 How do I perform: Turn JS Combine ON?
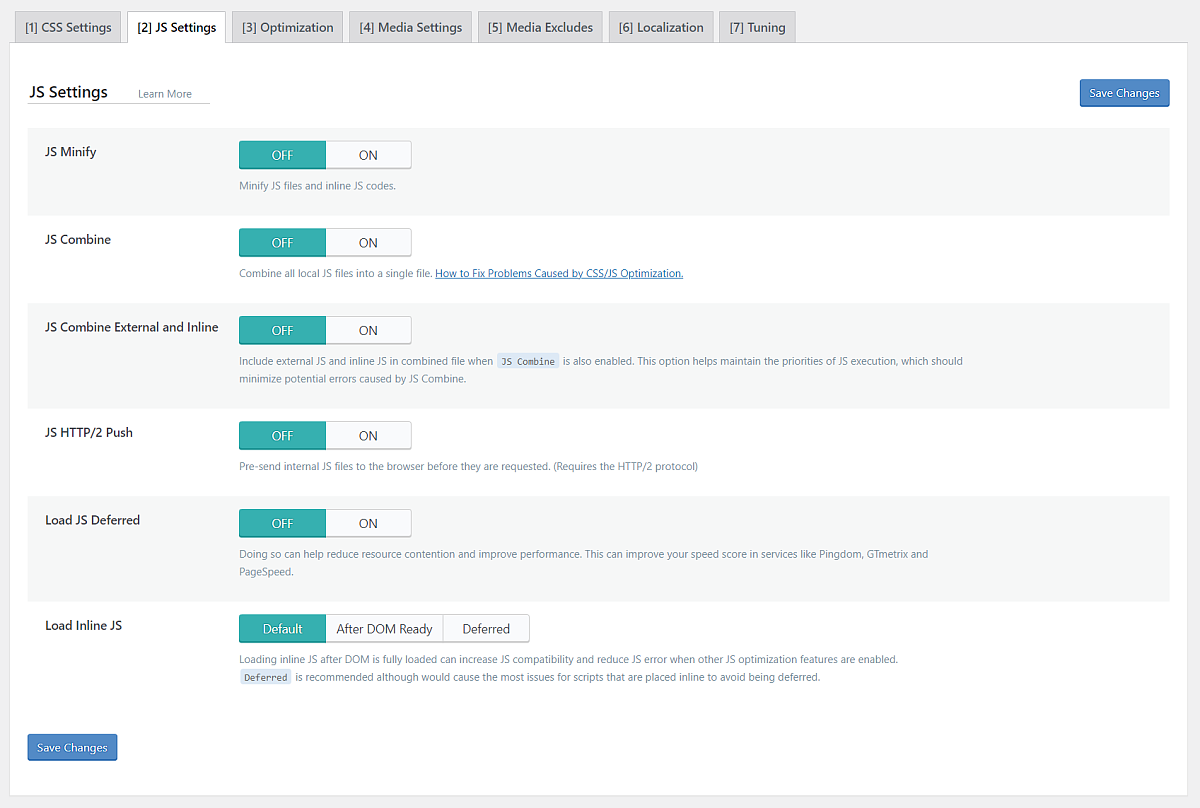[368, 242]
